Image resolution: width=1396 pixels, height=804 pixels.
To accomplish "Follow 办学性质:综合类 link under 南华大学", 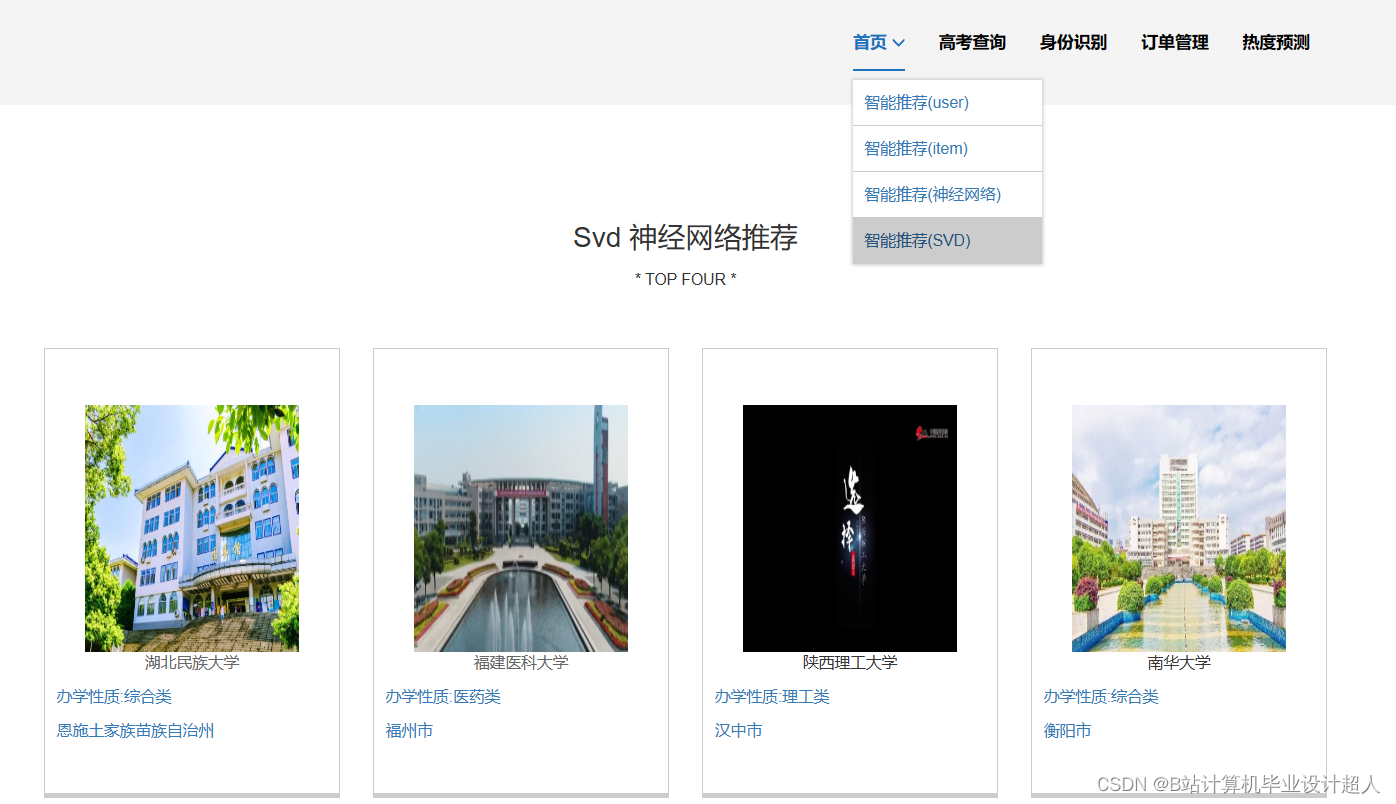I will (x=1101, y=697).
